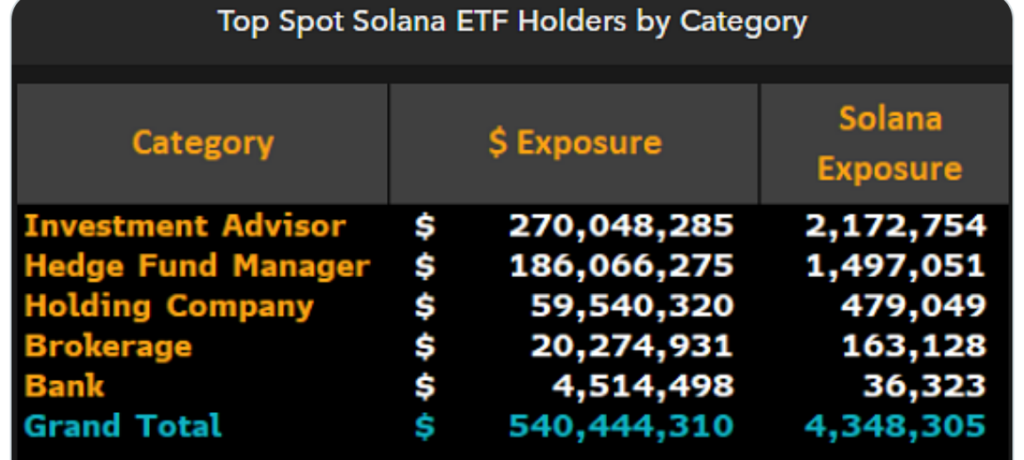
Task: Select the Solana Exposure column header
Action: click(x=889, y=143)
